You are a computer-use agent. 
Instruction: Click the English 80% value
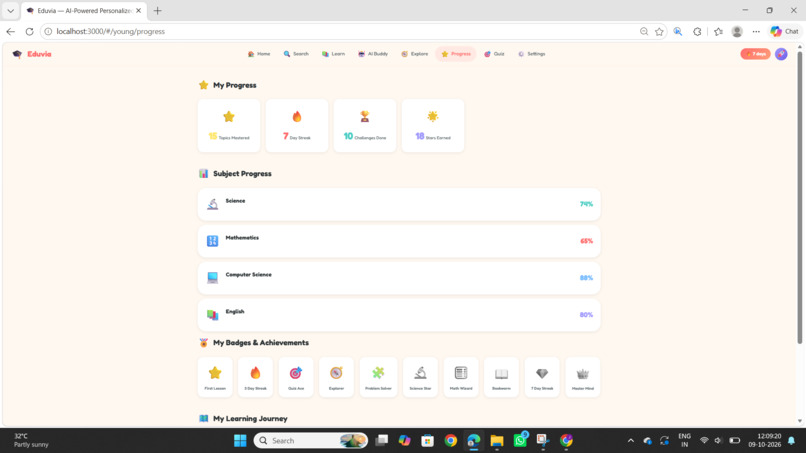click(586, 315)
